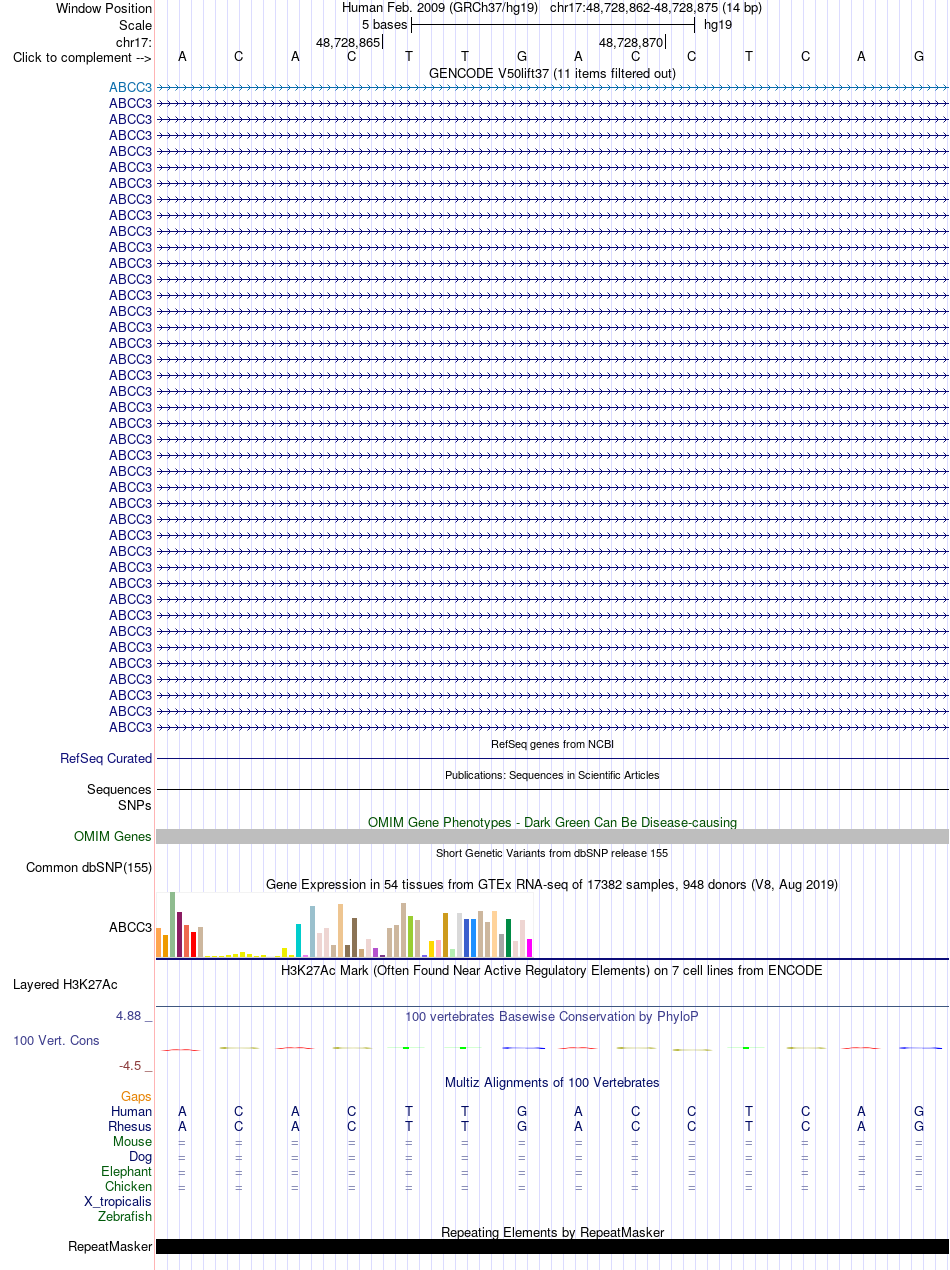This screenshot has width=950, height=1270.
Task: Click the '5 bases' scale bar label
Action: [x=384, y=24]
